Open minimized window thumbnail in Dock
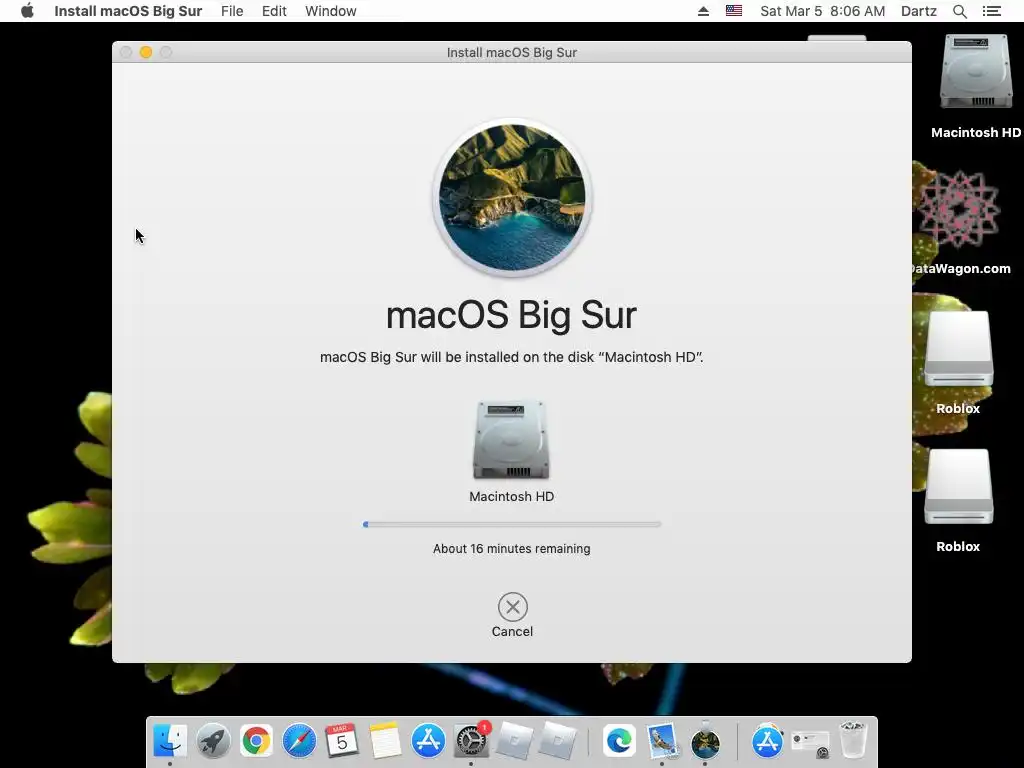Viewport: 1024px width, 768px height. point(810,742)
